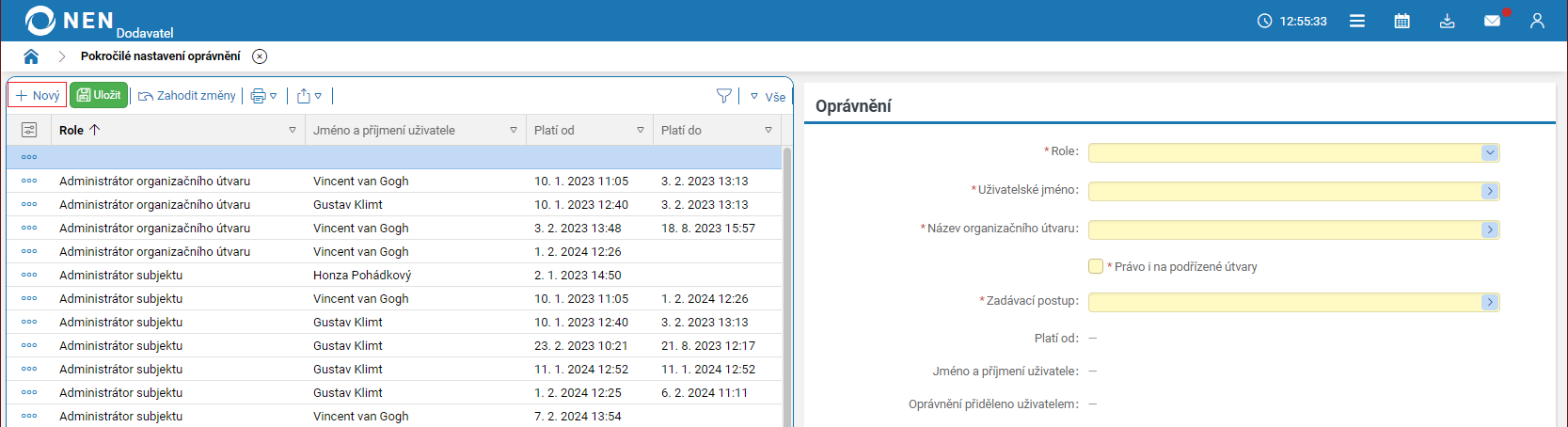Close the Pokročilé nastavení oprávnění tab
Image resolution: width=1568 pixels, height=427 pixels.
pyautogui.click(x=260, y=56)
